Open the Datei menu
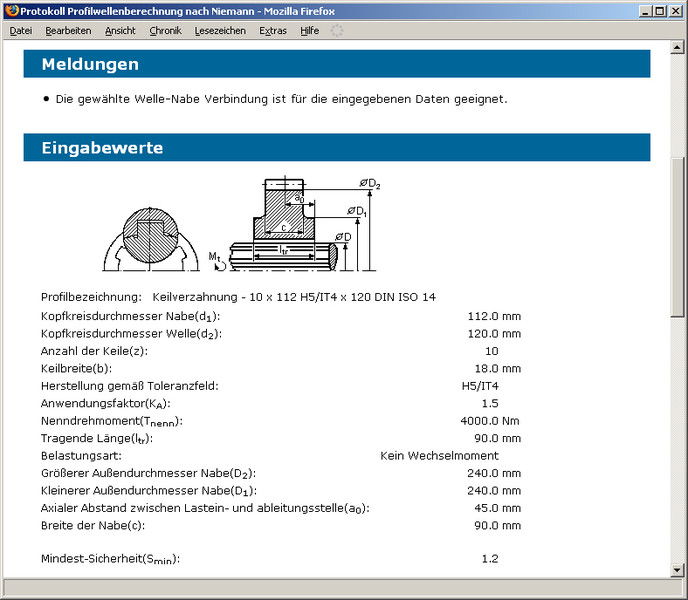This screenshot has height=600, width=688. coord(21,31)
